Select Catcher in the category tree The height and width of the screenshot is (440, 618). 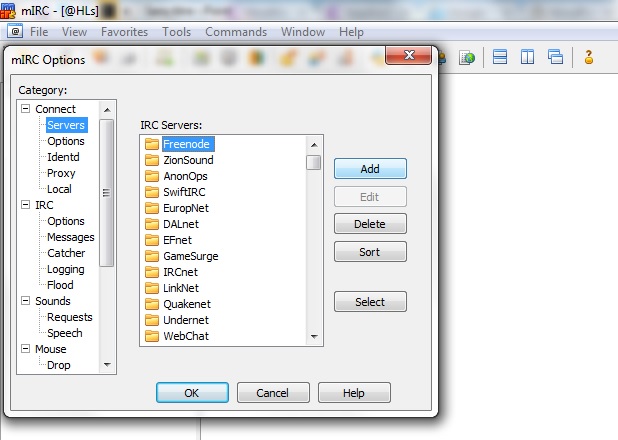pyautogui.click(x=66, y=253)
